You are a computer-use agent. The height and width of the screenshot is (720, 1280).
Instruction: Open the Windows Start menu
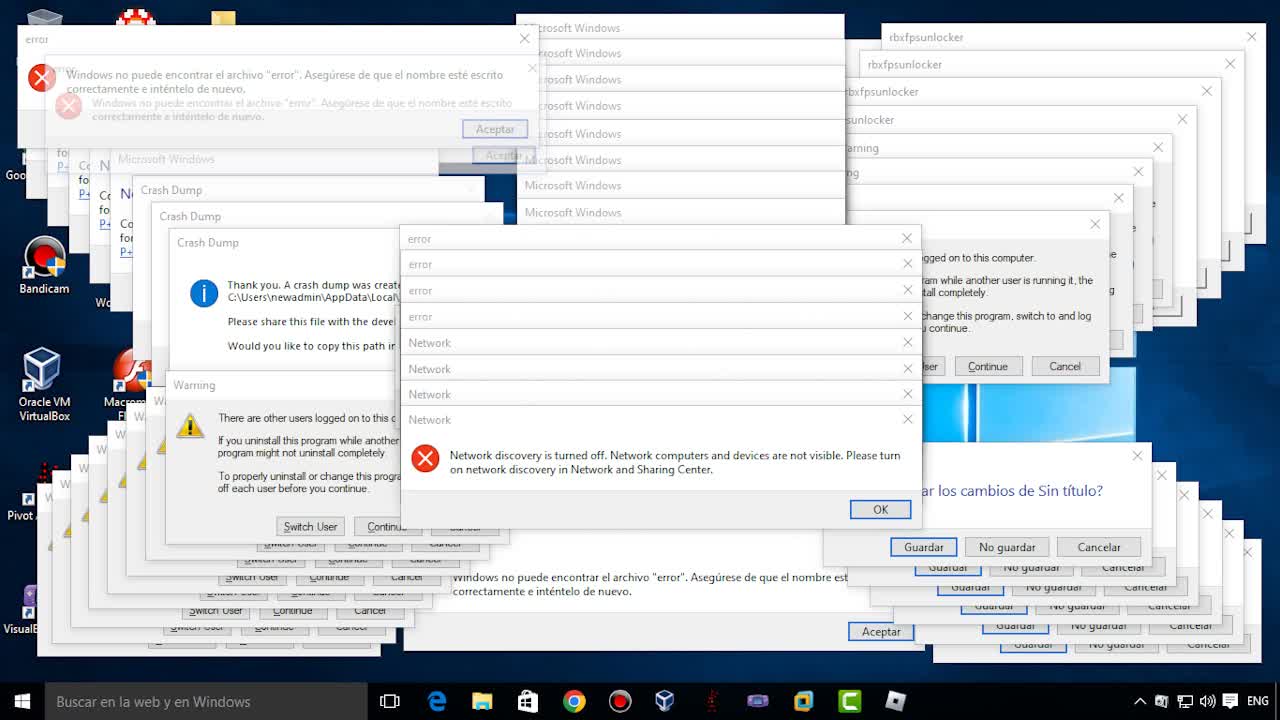(x=22, y=701)
